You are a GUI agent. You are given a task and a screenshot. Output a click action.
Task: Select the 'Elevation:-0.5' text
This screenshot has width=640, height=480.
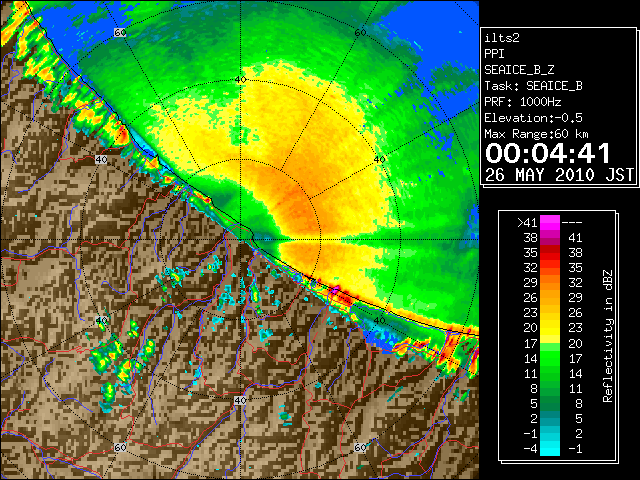(533, 118)
